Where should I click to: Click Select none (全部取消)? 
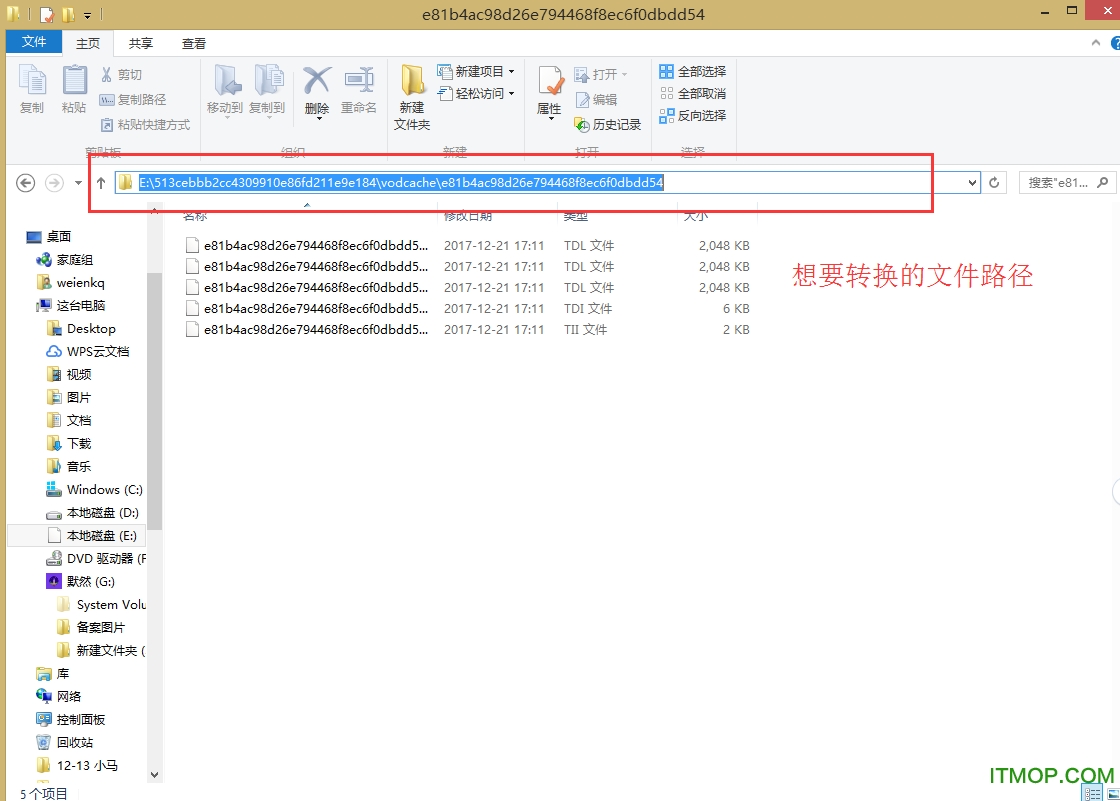[692, 94]
